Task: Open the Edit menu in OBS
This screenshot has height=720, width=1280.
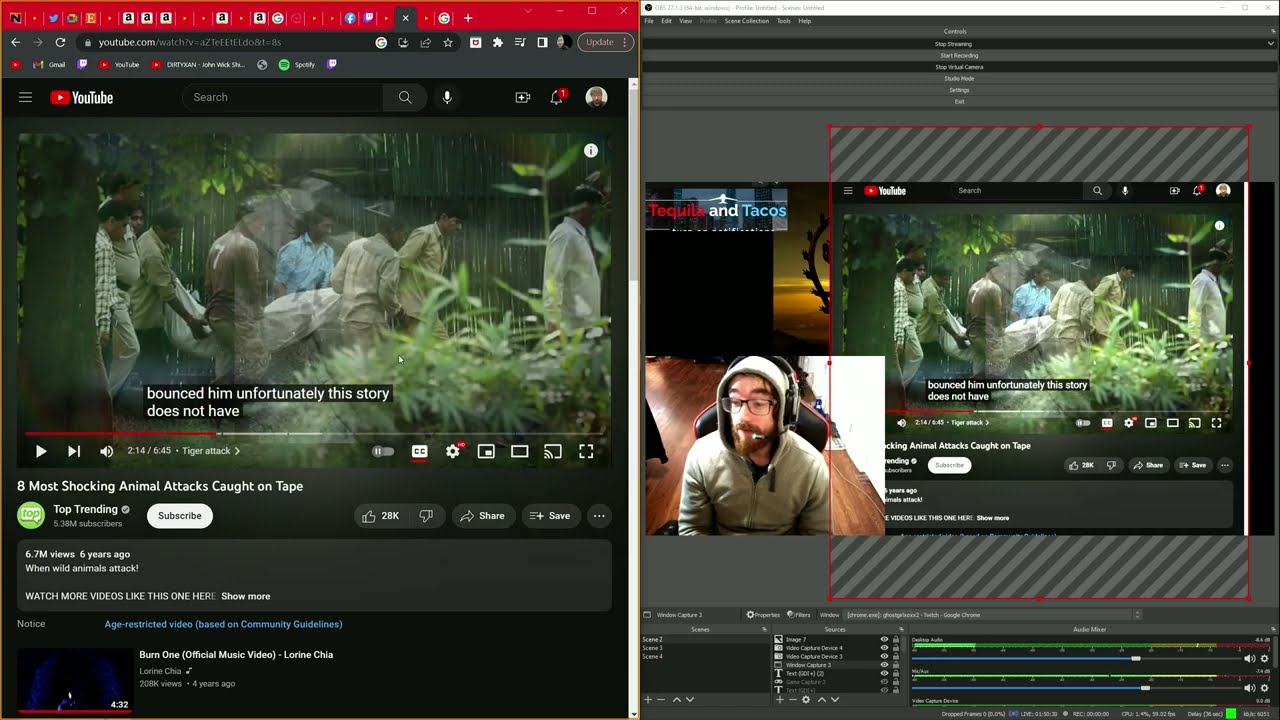Action: click(666, 21)
